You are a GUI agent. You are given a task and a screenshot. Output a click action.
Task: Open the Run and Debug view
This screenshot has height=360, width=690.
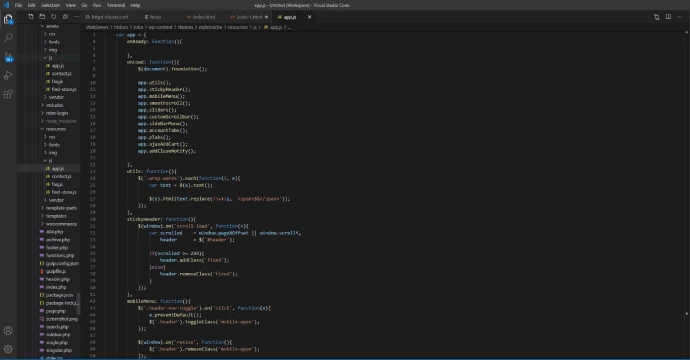pos(8,75)
